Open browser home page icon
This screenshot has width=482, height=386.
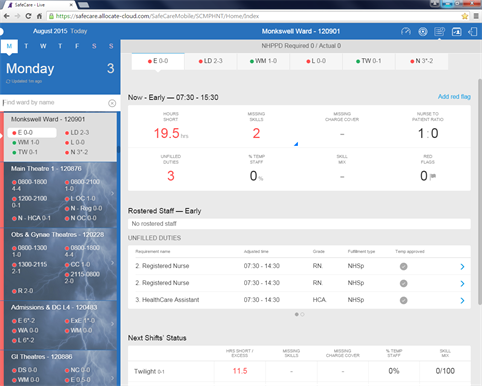[39, 16]
